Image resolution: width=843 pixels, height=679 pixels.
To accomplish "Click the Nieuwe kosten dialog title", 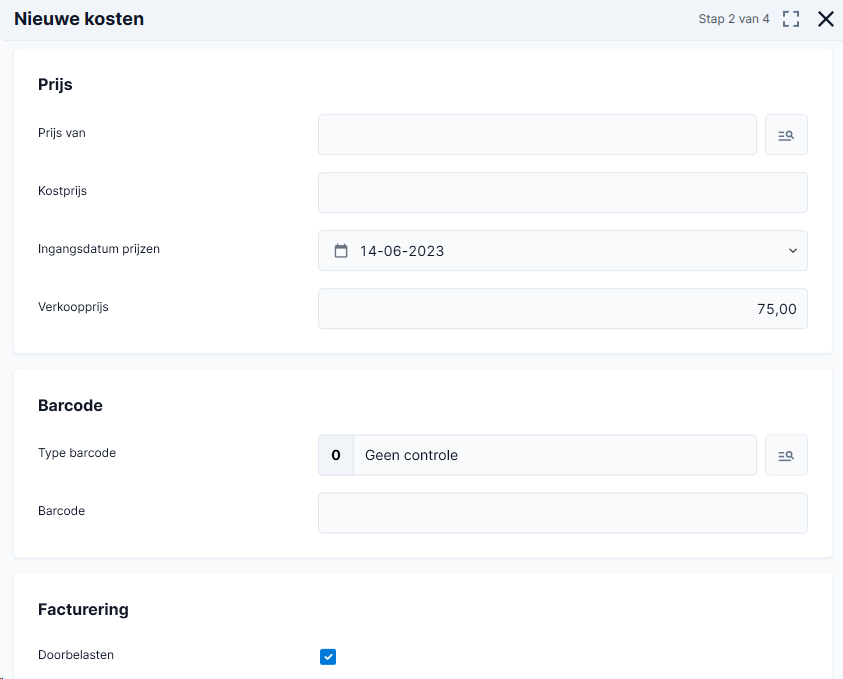I will point(79,19).
